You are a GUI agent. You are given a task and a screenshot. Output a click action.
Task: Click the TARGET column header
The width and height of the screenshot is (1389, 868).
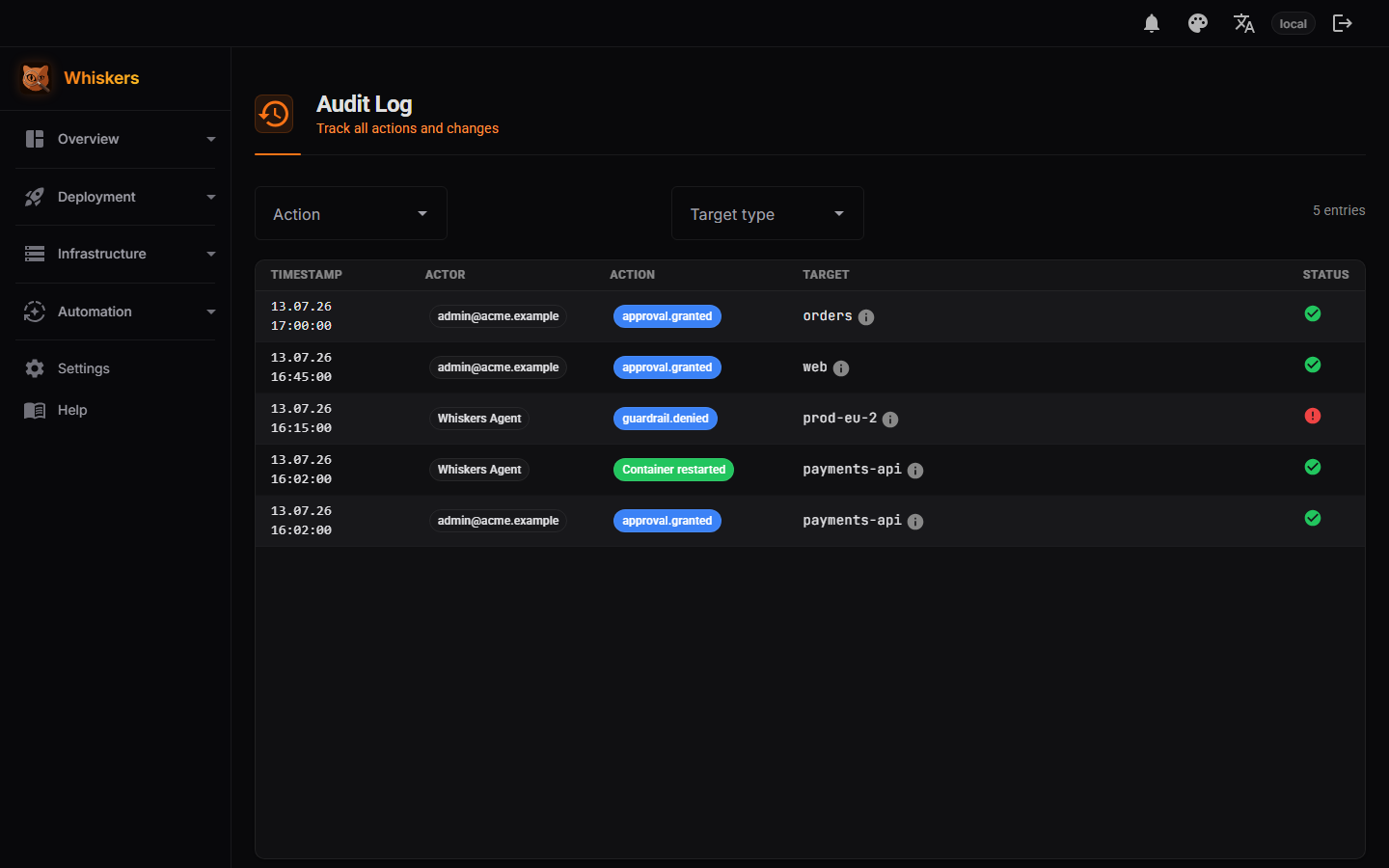[x=827, y=275]
